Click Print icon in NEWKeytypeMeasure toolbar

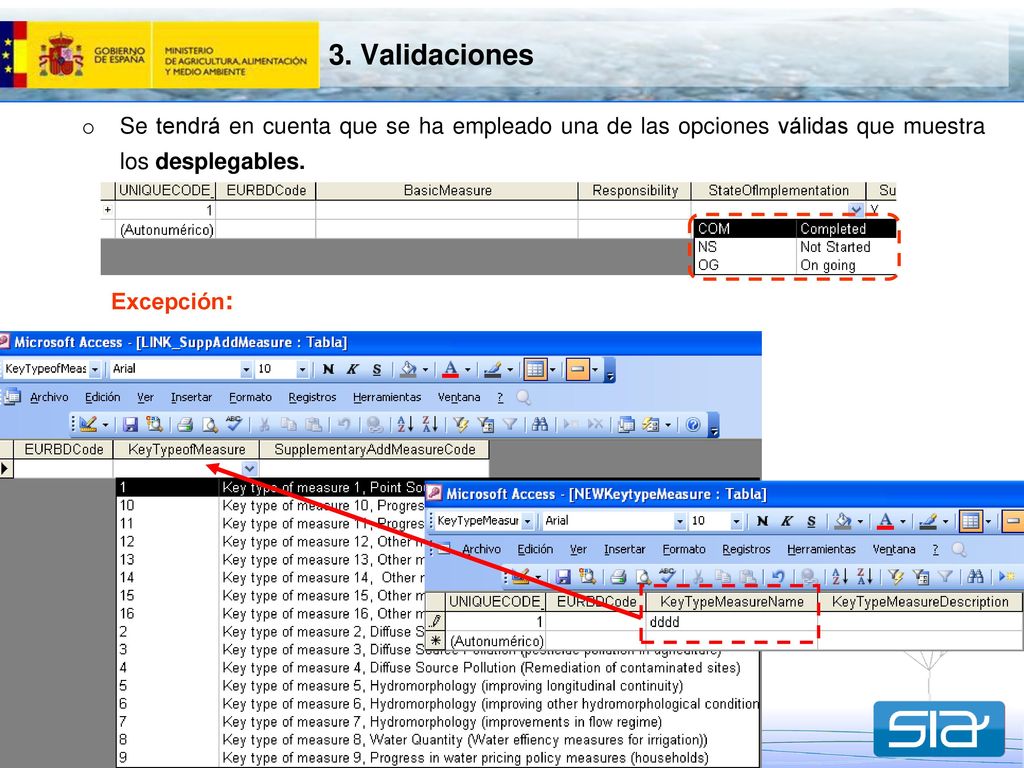click(x=618, y=577)
